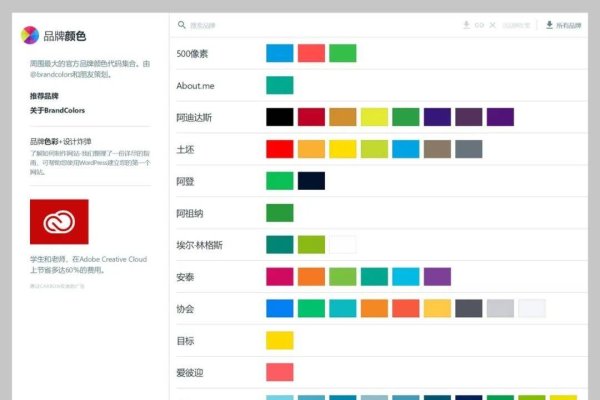The width and height of the screenshot is (600, 400).
Task: Pick the green swatch in 500像素 row
Action: click(343, 53)
